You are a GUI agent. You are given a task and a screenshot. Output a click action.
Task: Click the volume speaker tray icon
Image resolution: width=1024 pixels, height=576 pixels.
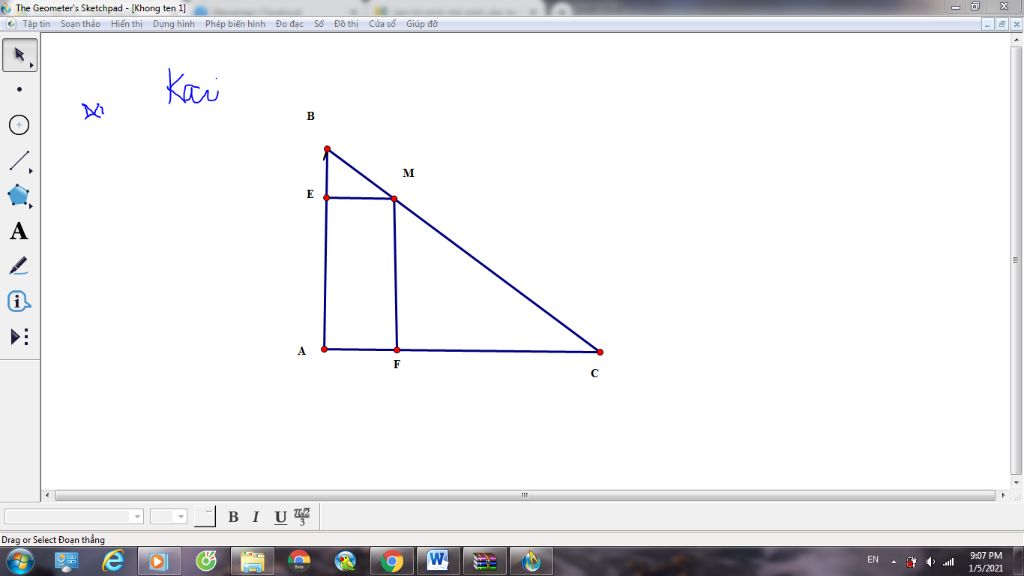(930, 561)
